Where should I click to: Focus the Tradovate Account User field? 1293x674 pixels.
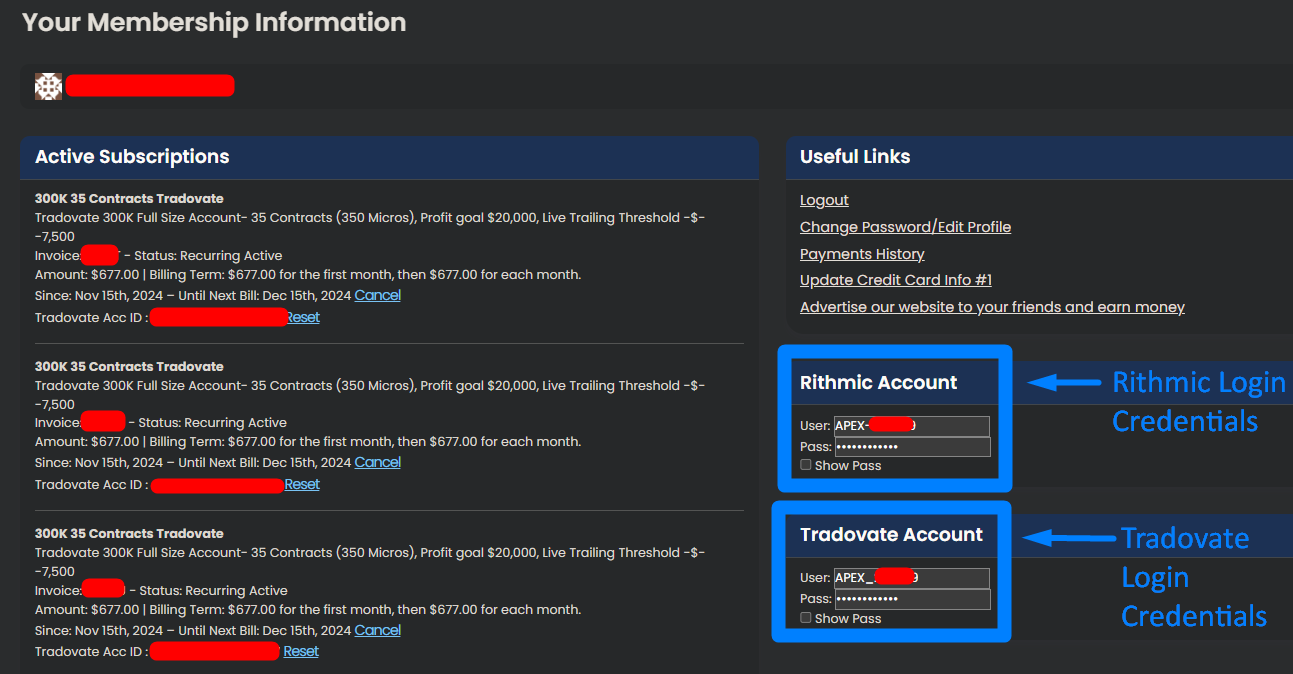coord(911,578)
